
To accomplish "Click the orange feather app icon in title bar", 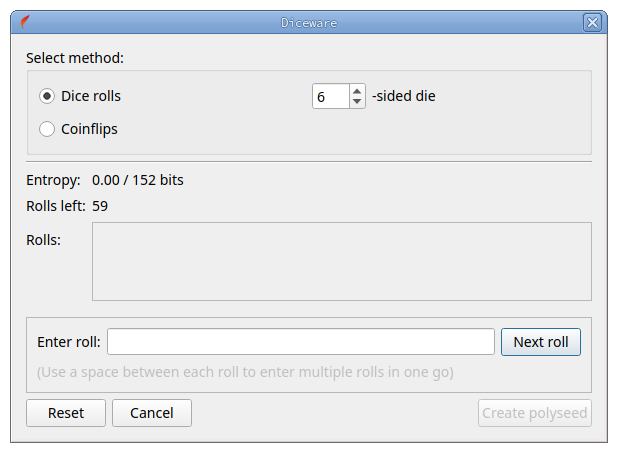I will (25, 22).
